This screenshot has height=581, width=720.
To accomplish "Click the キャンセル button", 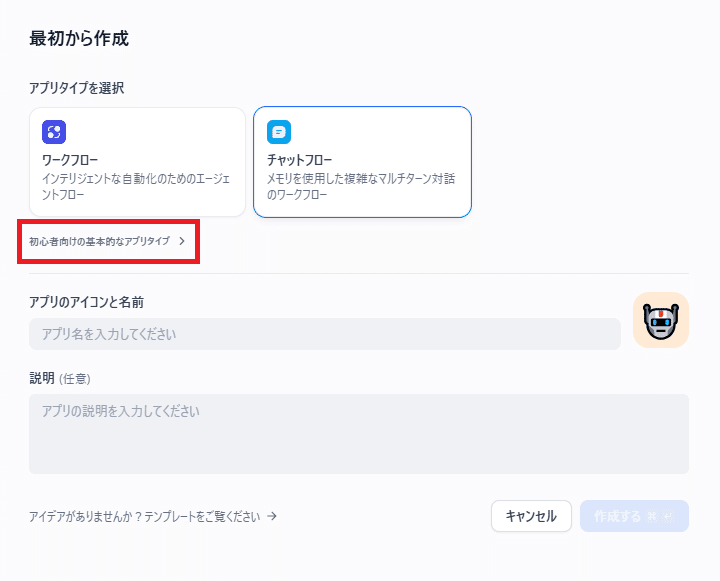I will [x=531, y=516].
